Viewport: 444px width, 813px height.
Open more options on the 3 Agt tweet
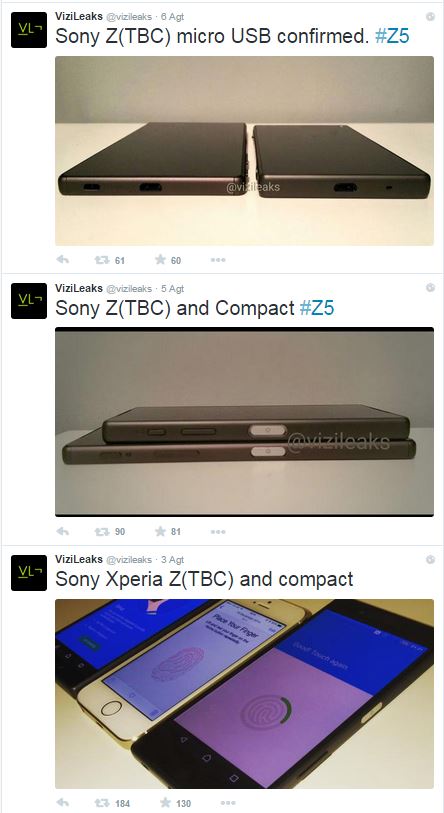228,803
